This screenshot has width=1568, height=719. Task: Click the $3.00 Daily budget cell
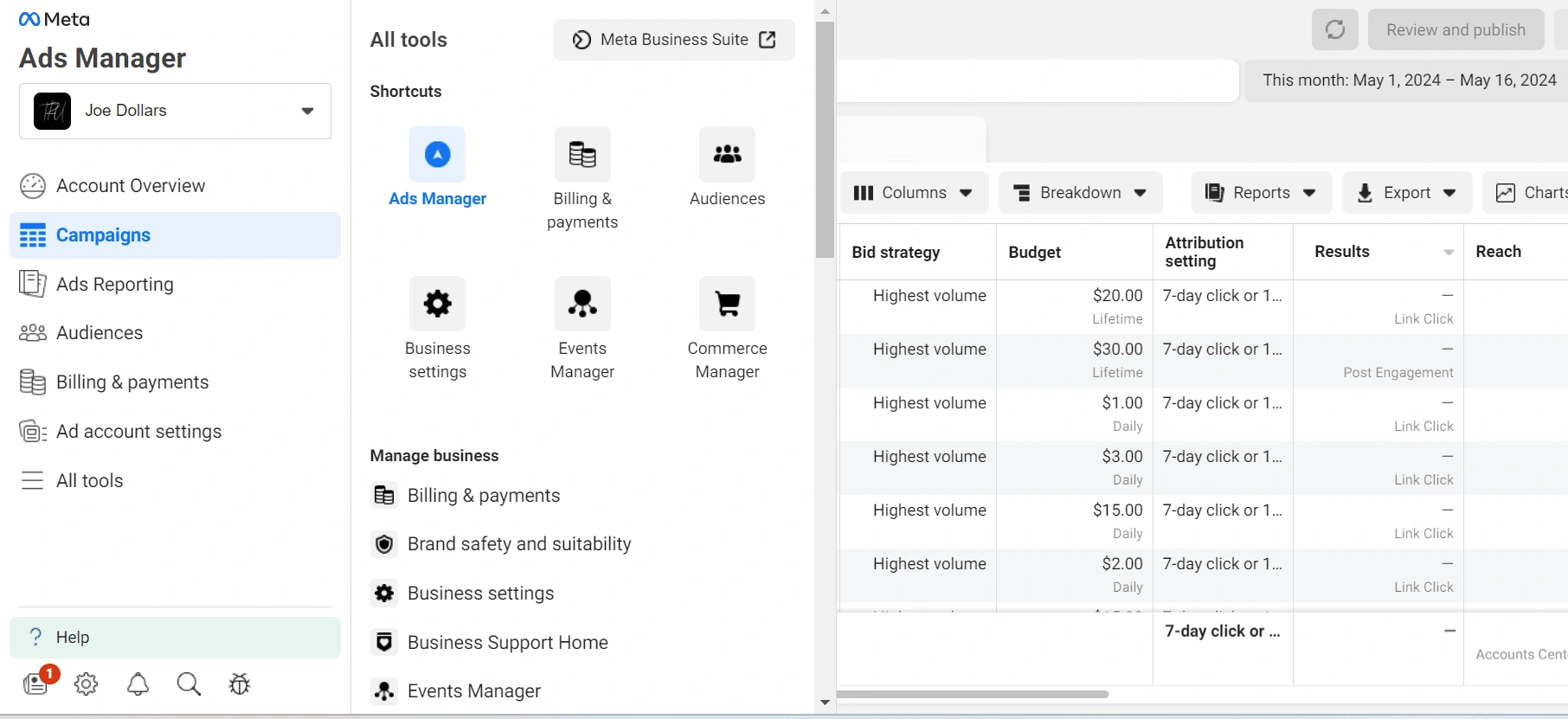point(1074,468)
